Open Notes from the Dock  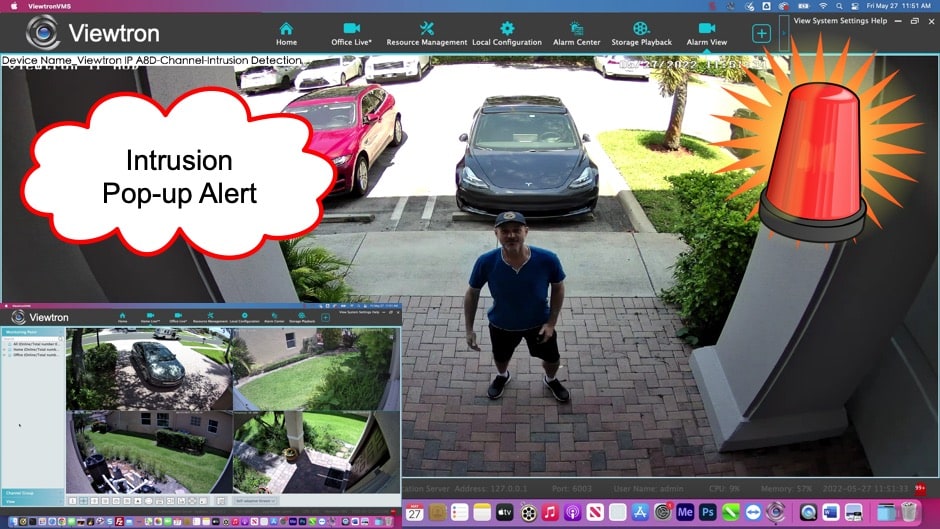click(x=482, y=512)
